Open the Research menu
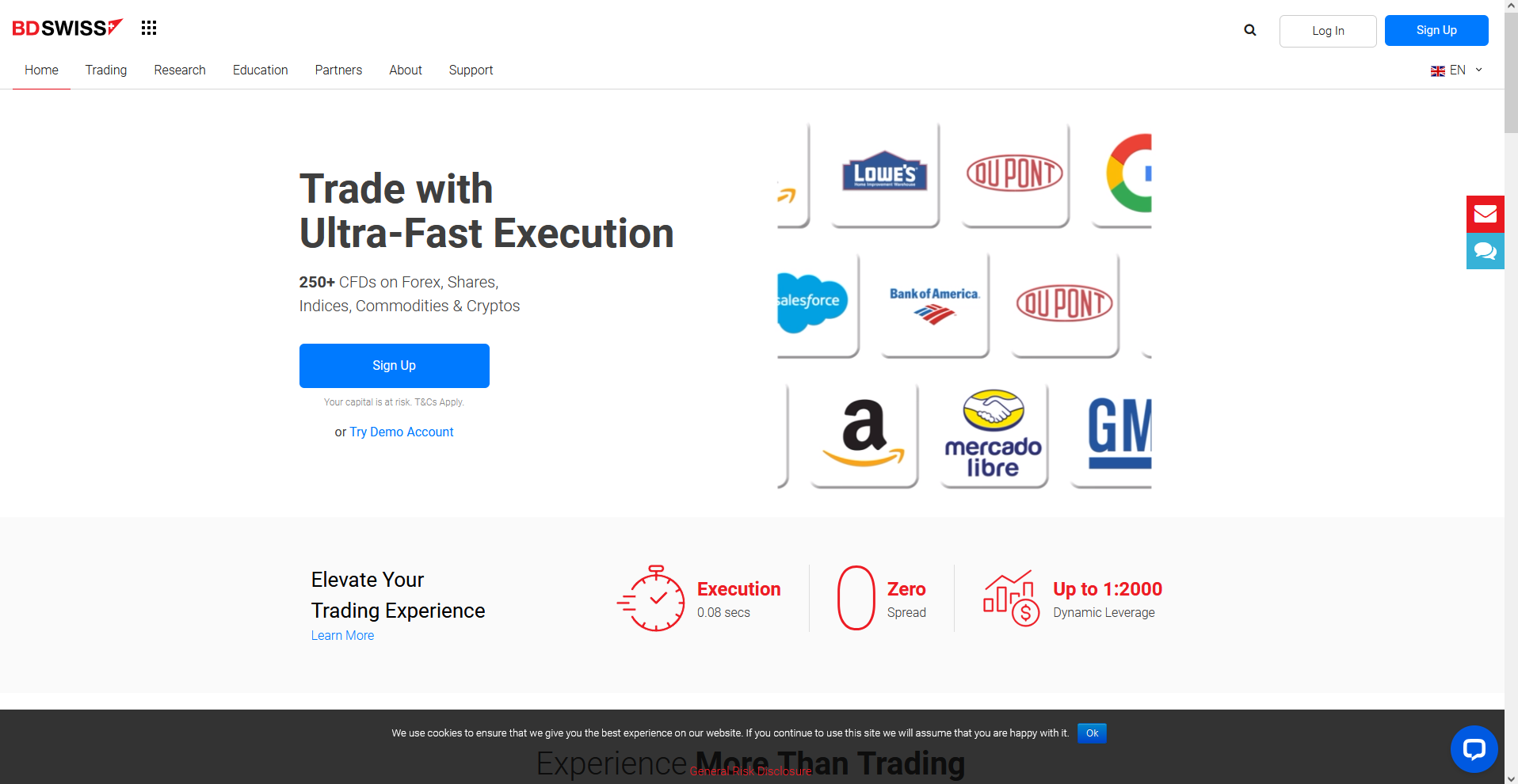 click(180, 70)
